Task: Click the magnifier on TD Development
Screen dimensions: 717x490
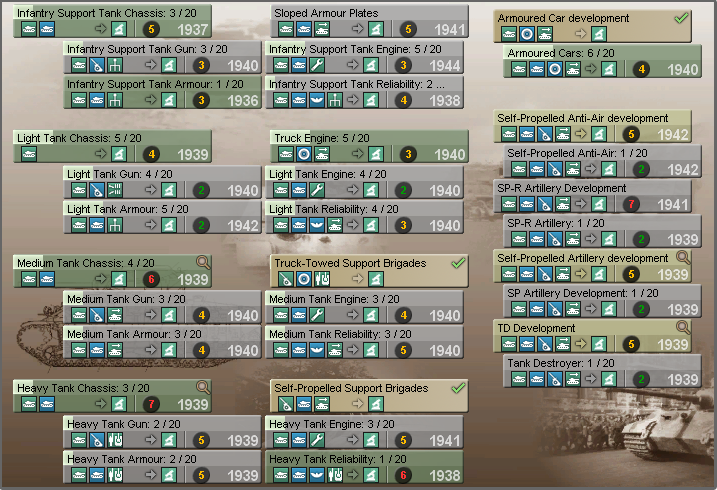Action: click(x=683, y=327)
